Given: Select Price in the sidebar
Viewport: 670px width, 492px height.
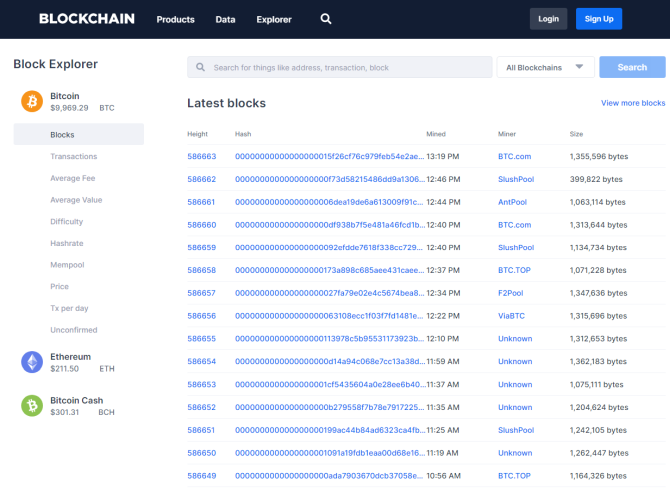Looking at the screenshot, I should click(59, 286).
